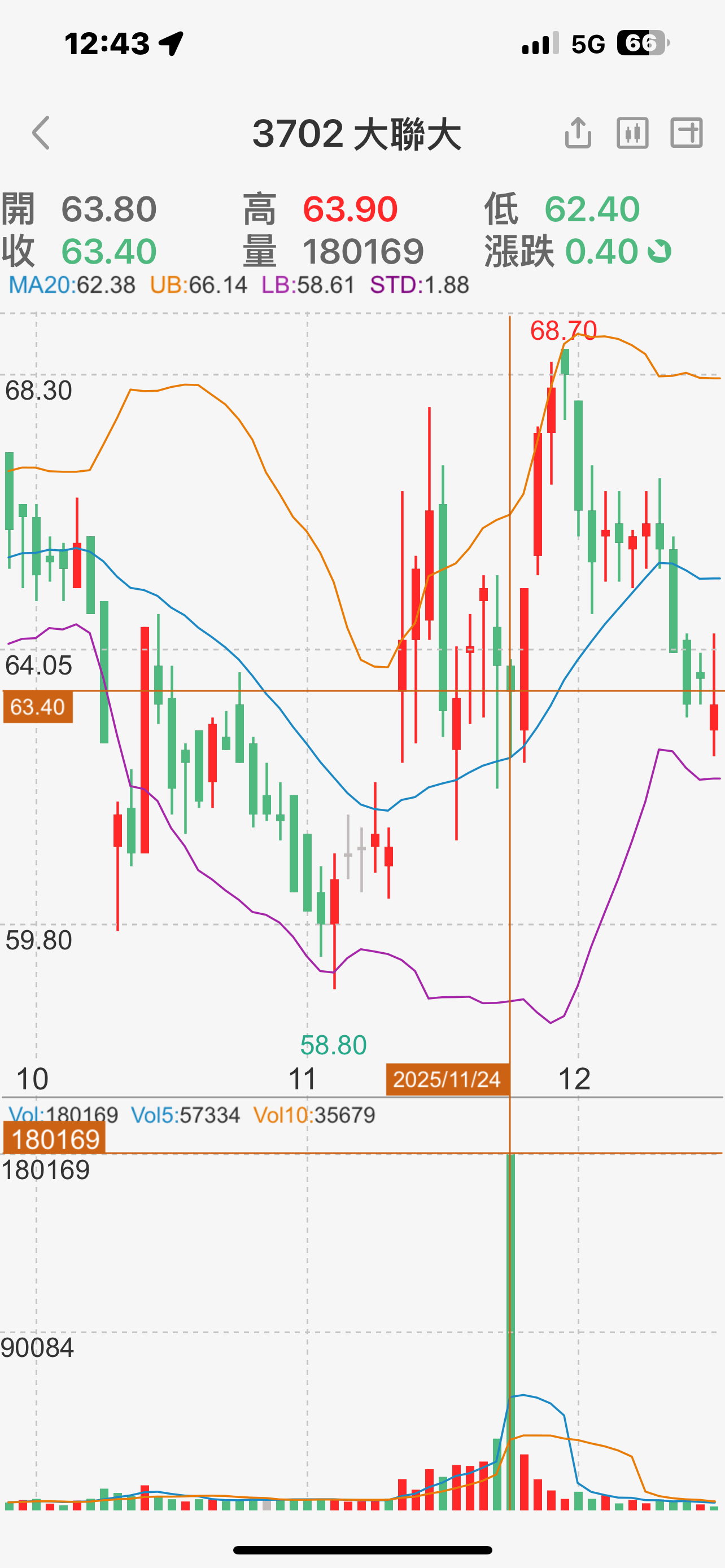Tap the MA20:62.38 indicator label

pyautogui.click(x=72, y=285)
